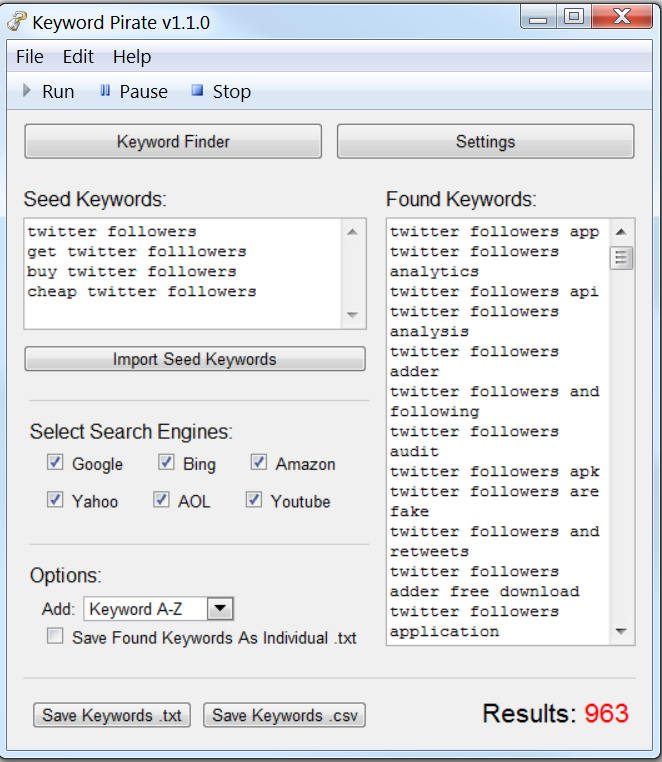
Task: Click found keyword 'twitter followers app'
Action: point(495,232)
